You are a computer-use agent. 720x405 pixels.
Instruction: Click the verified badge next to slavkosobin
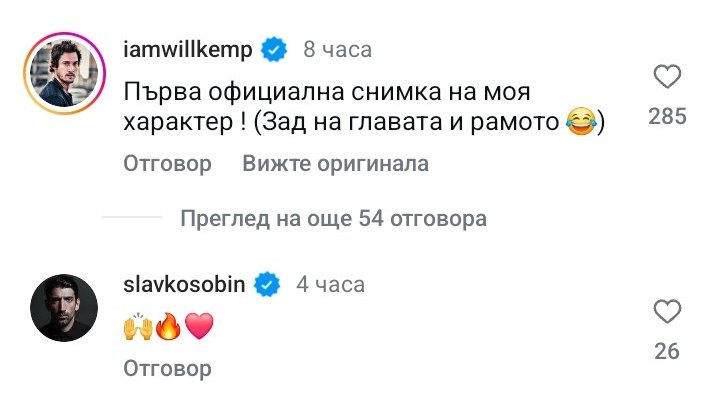click(x=265, y=285)
